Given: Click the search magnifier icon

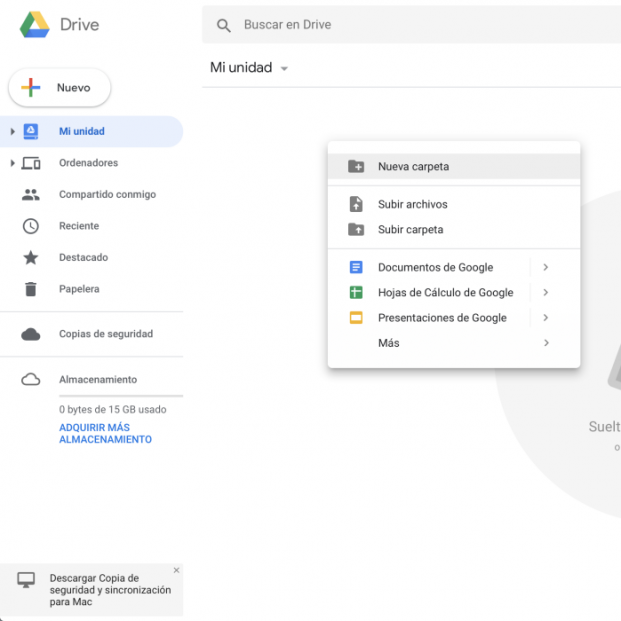Looking at the screenshot, I should (x=224, y=25).
